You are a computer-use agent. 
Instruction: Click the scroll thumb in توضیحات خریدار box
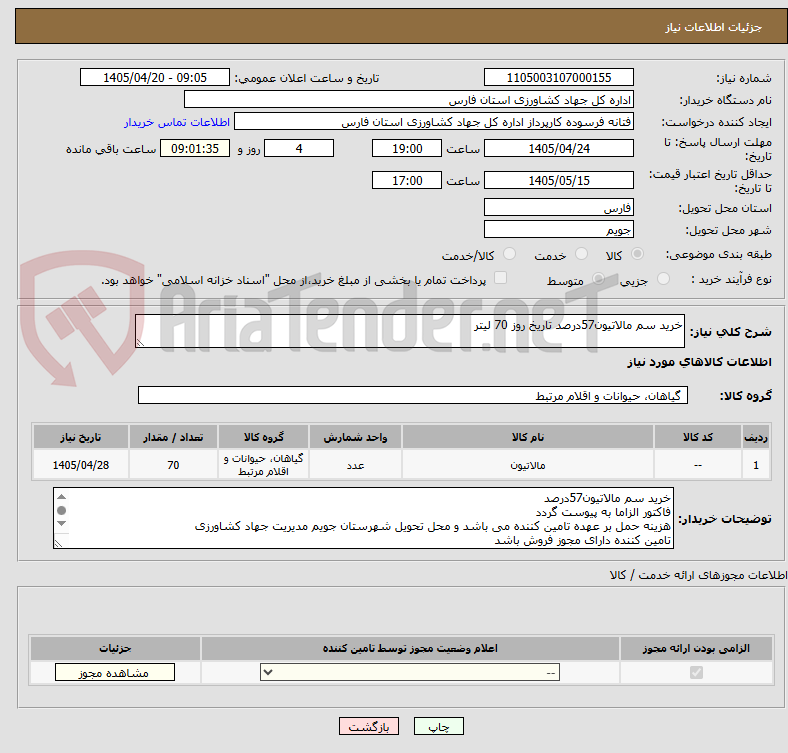[61, 511]
